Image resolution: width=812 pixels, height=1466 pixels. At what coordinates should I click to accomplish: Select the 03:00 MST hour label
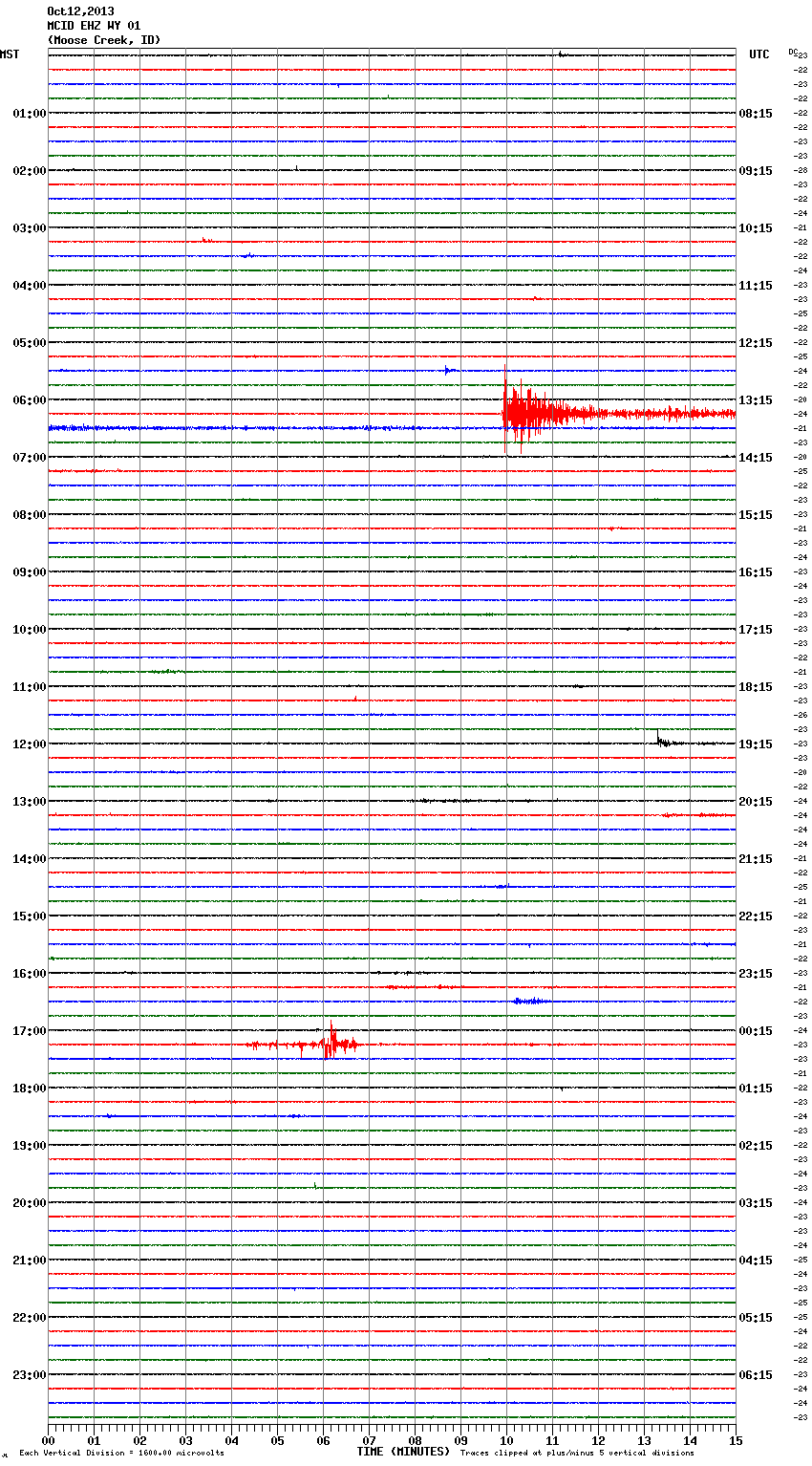[x=30, y=228]
